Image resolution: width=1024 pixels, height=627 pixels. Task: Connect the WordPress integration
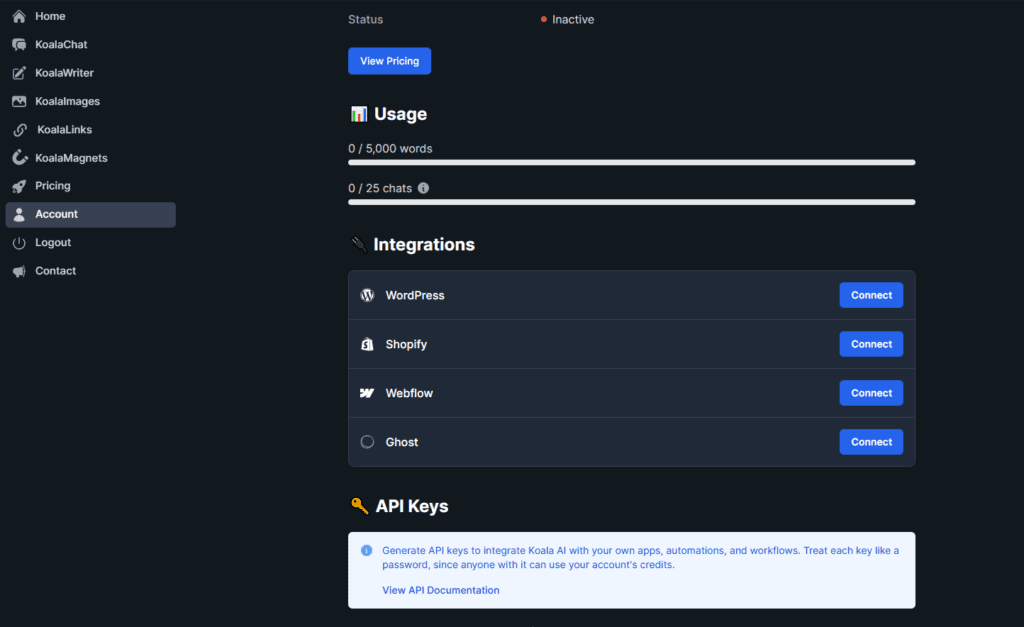871,295
